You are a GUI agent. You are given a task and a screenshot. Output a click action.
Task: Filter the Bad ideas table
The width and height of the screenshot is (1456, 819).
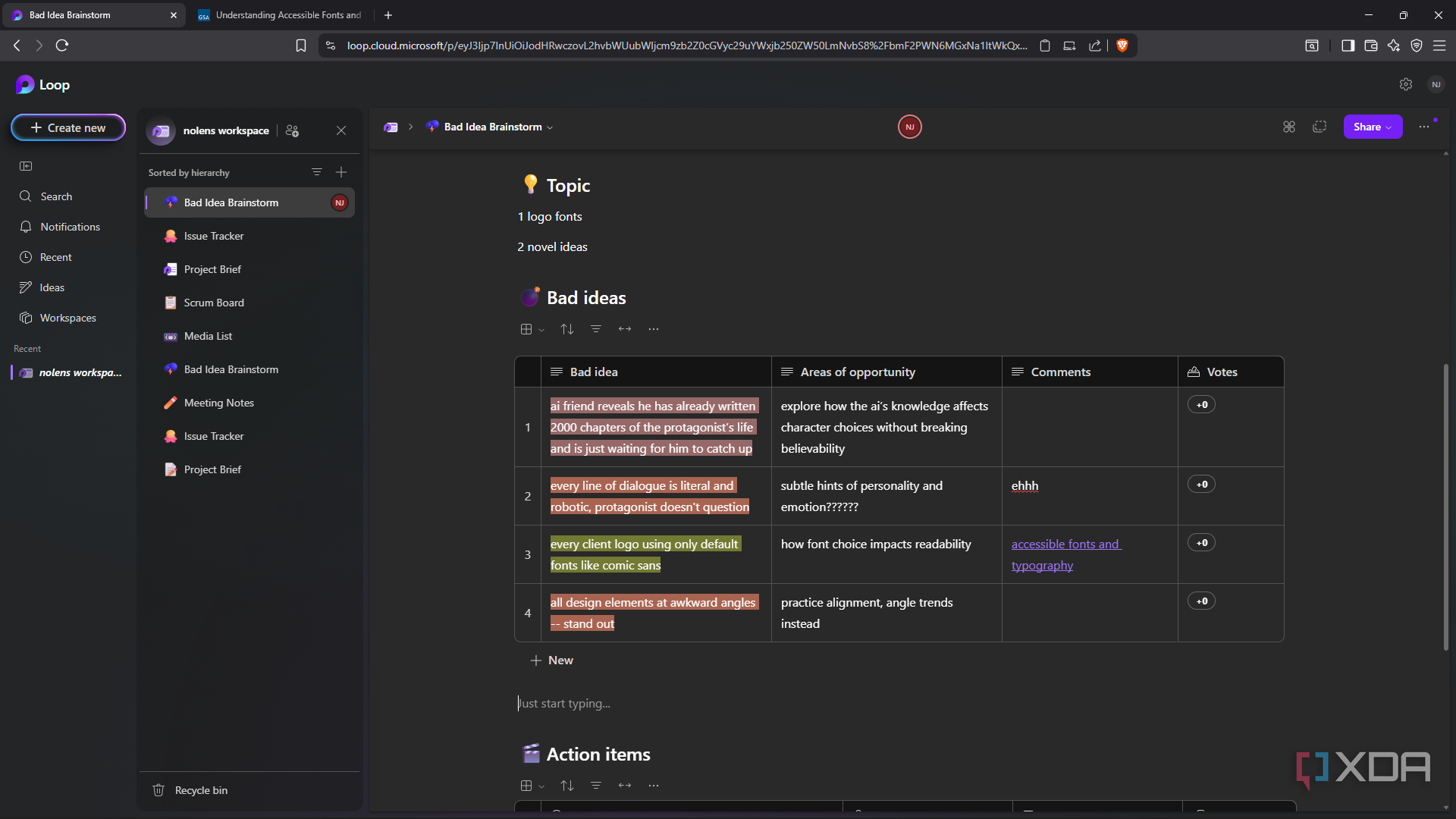596,329
